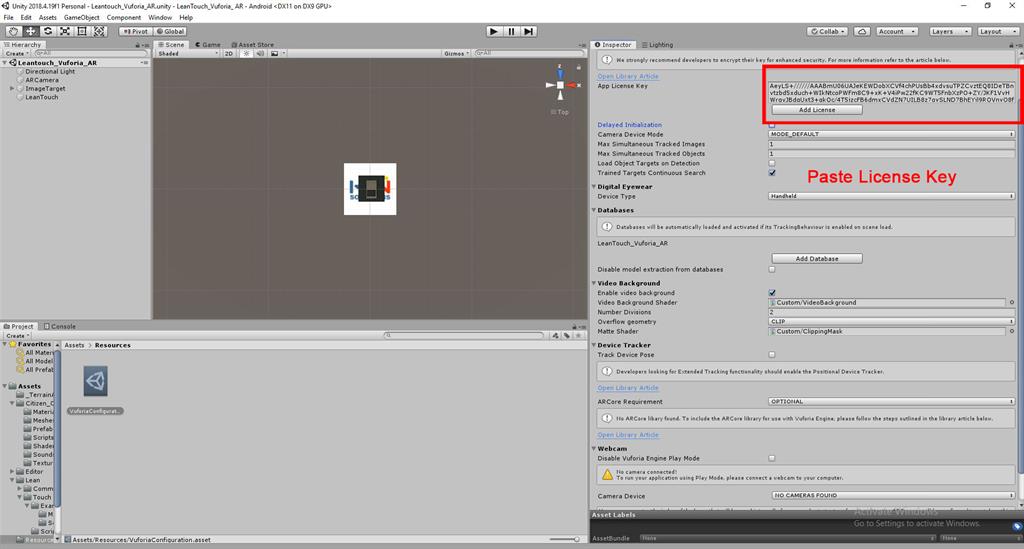Lock the Inspector panel
This screenshot has height=549, width=1024.
pos(1012,45)
